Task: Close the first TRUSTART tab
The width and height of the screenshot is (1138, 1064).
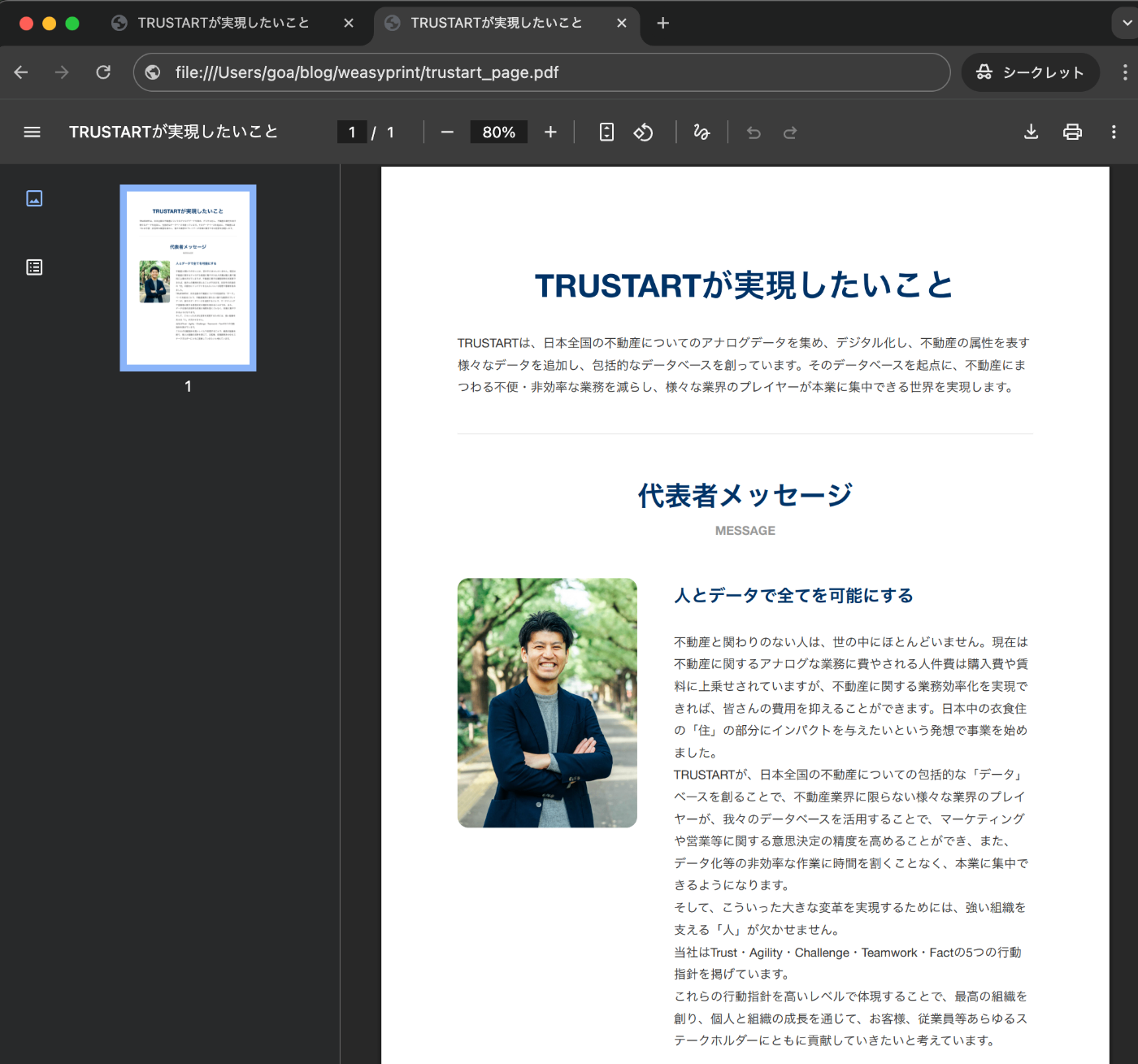Action: click(x=349, y=23)
